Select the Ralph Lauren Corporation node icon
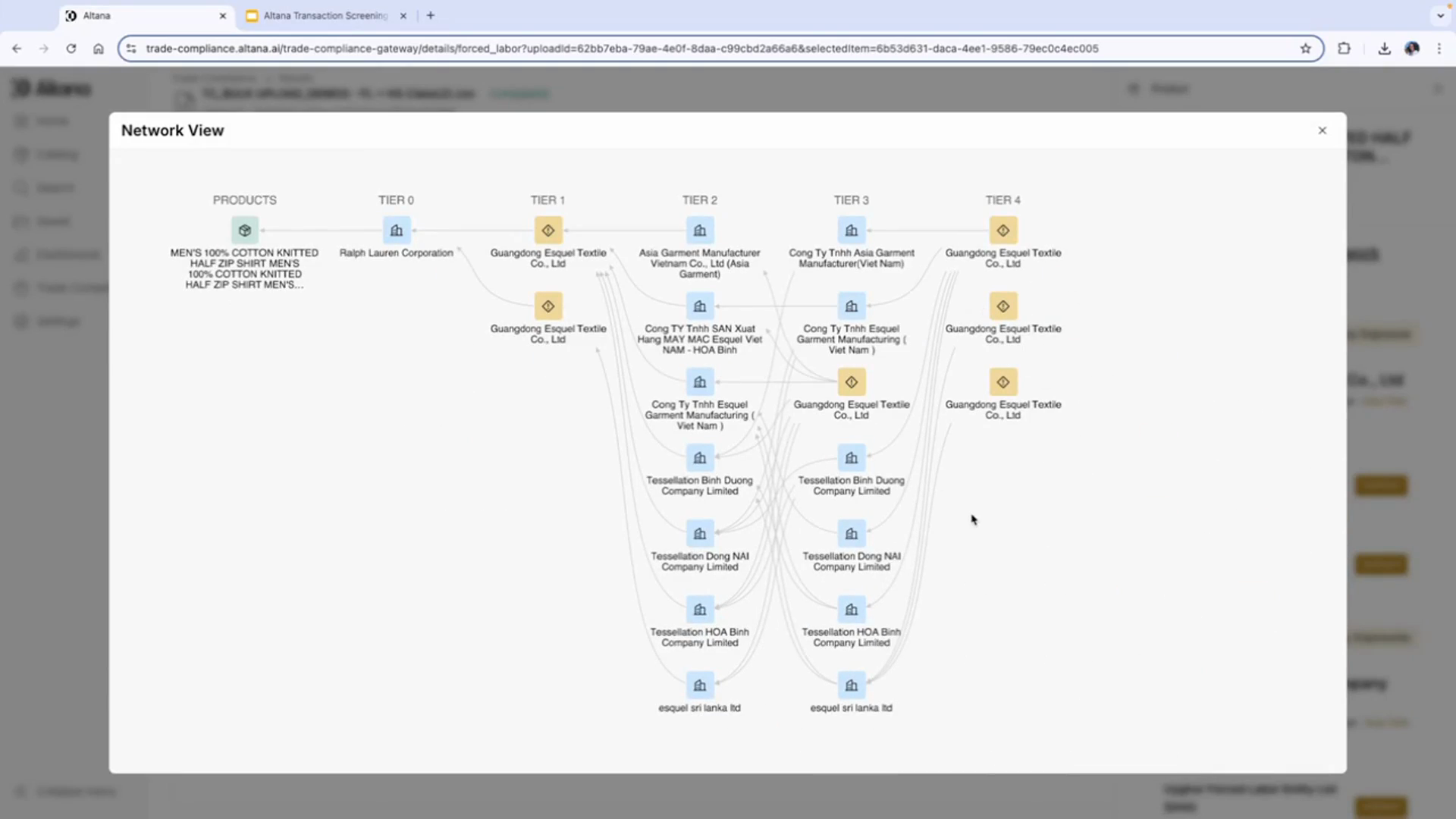The height and width of the screenshot is (819, 1456). click(x=396, y=230)
